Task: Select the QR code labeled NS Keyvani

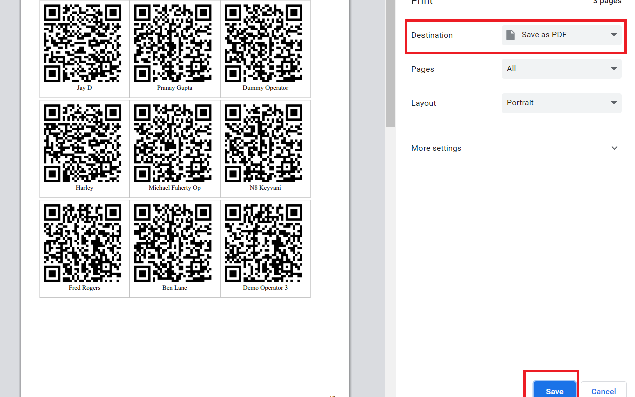Action: (264, 143)
